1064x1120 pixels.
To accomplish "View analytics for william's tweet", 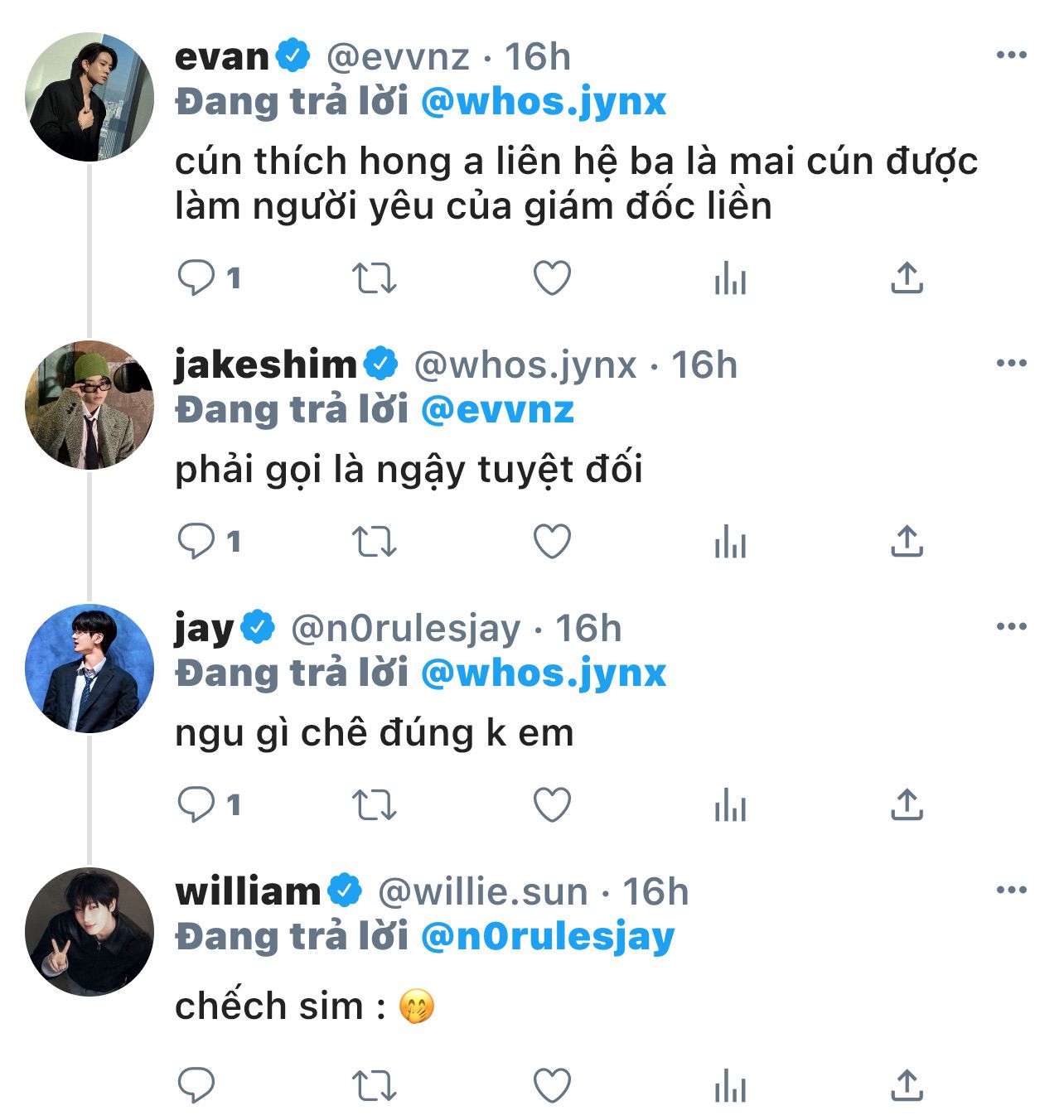I will pyautogui.click(x=730, y=1085).
